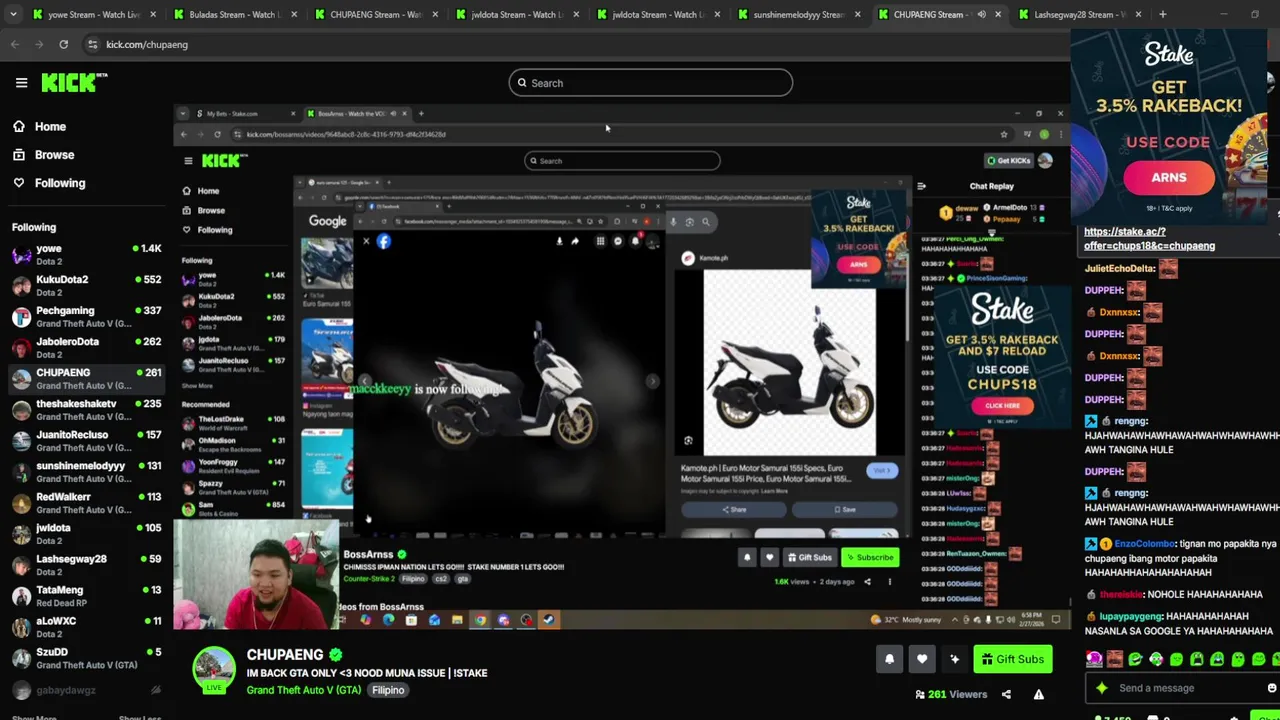
Task: Toggle follow with the heart button beside Gift Subs
Action: coord(922,659)
